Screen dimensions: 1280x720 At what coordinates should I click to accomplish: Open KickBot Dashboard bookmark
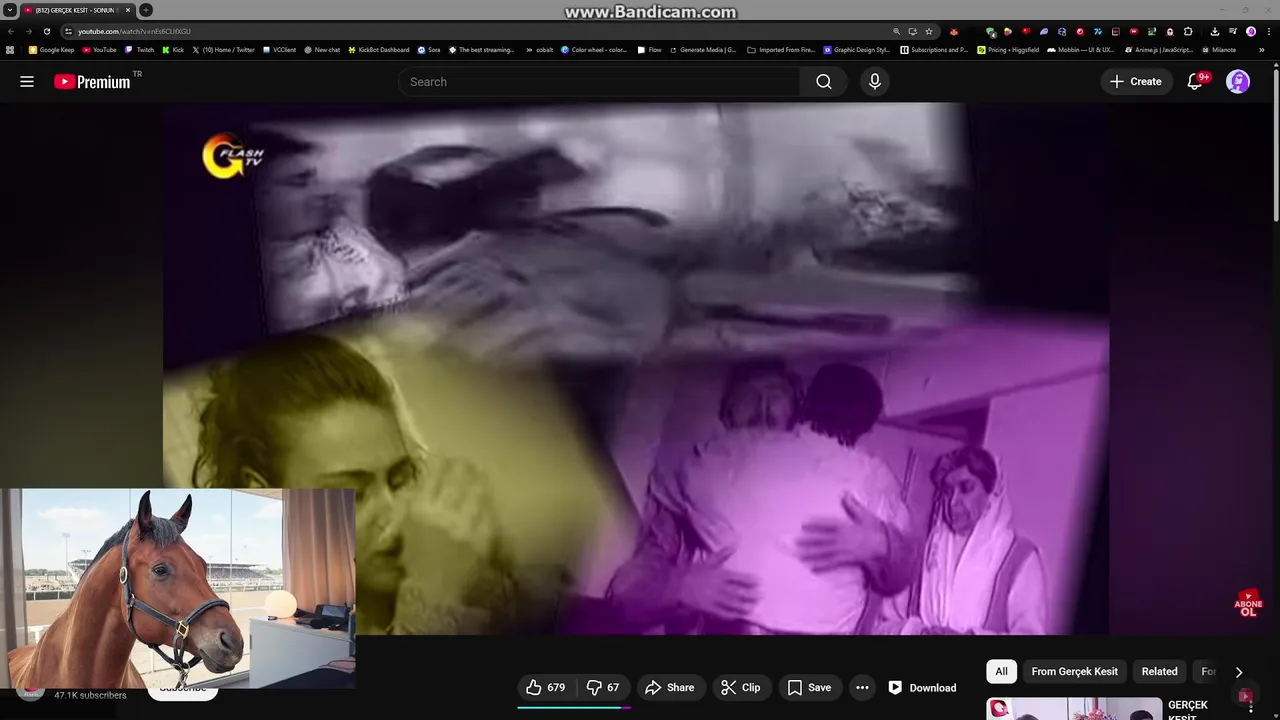[379, 49]
